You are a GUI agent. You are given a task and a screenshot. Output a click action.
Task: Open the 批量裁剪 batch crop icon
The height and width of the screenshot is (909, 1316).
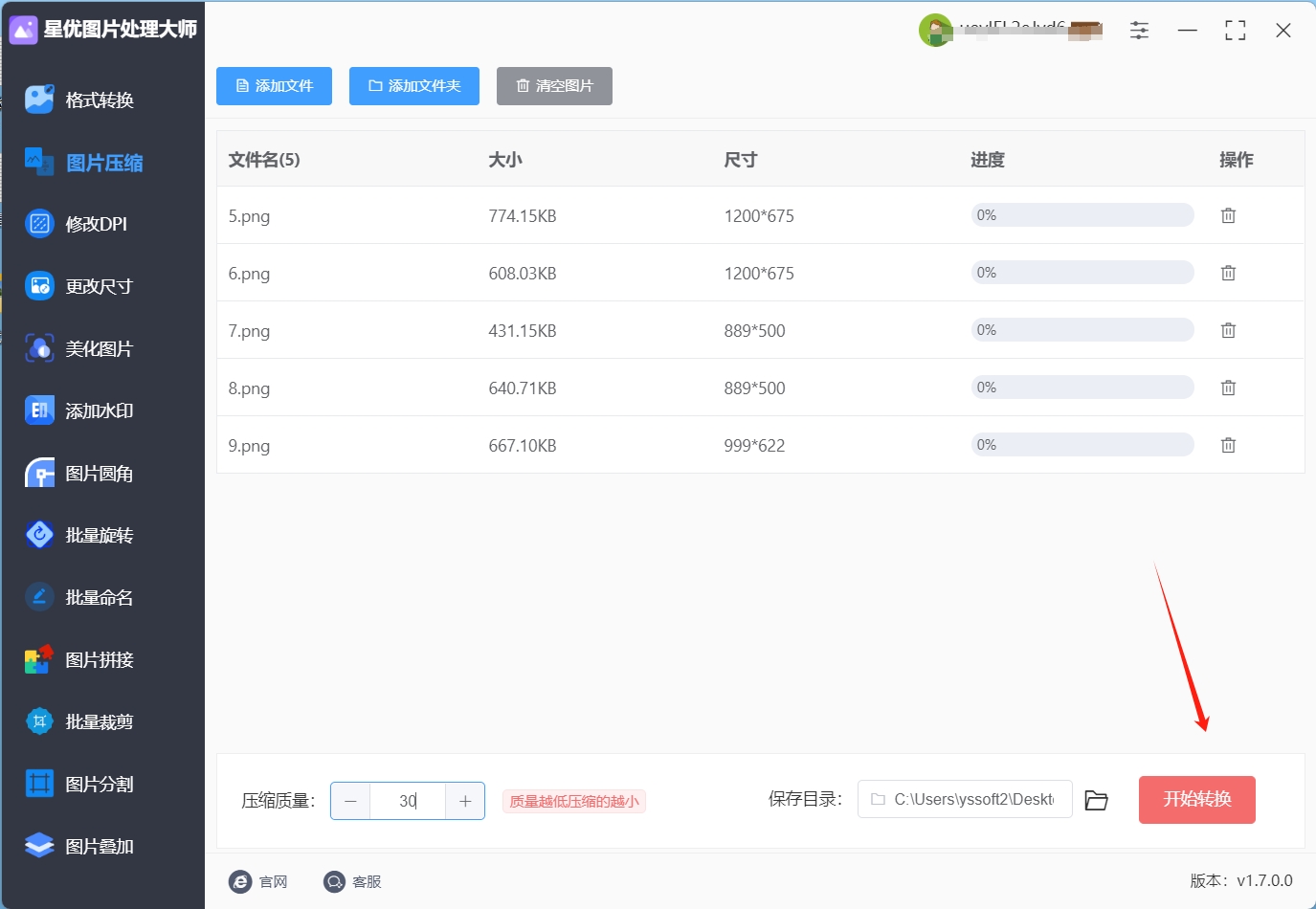39,721
